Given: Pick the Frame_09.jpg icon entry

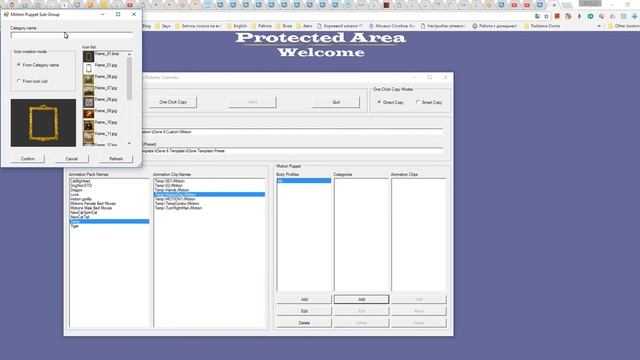Looking at the screenshot, I should click(89, 113).
